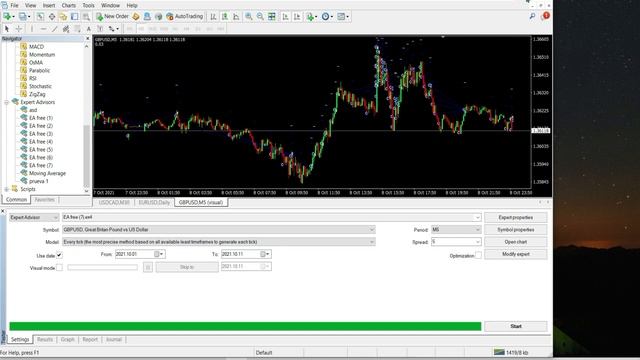The width and height of the screenshot is (640, 360).
Task: Toggle the Terminal toolbar icon
Action: coord(75,16)
